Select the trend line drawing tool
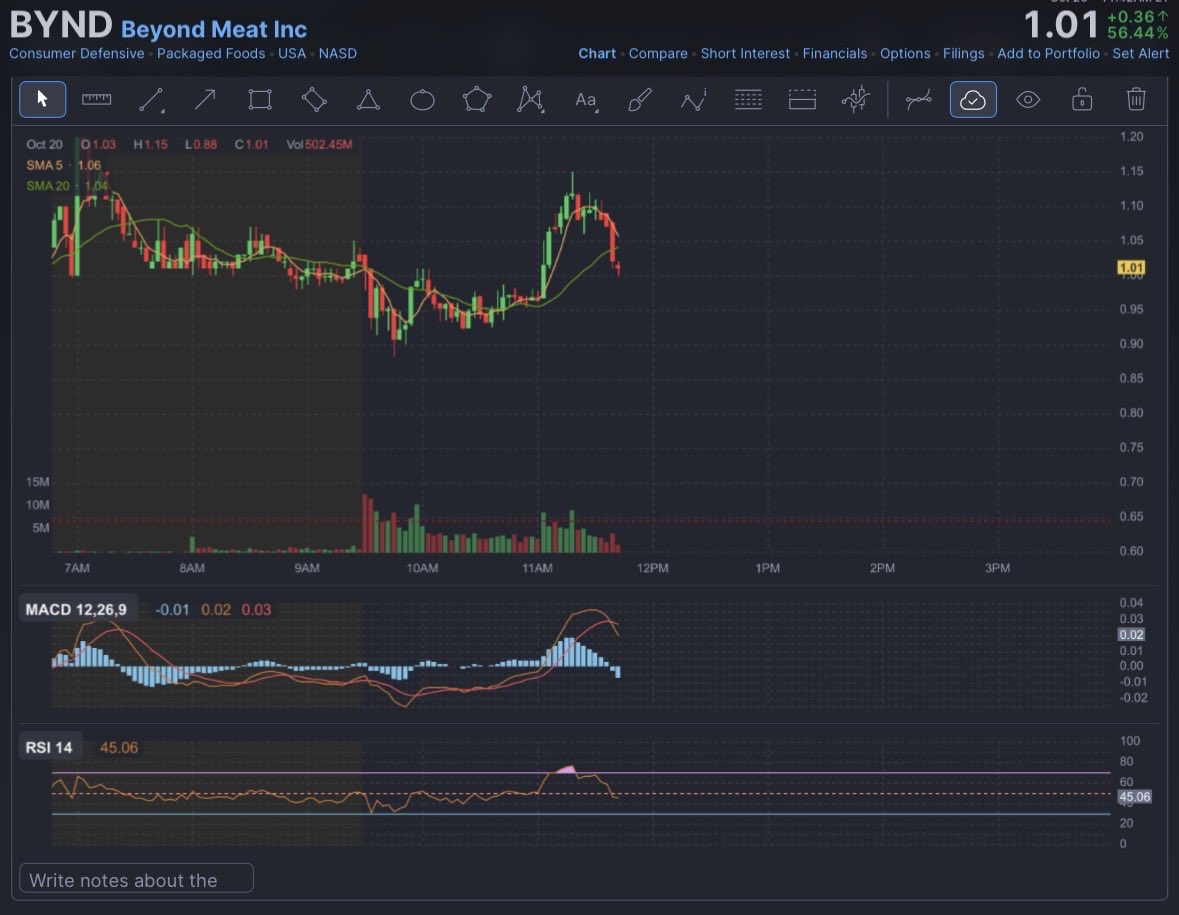The height and width of the screenshot is (915, 1179). 151,99
